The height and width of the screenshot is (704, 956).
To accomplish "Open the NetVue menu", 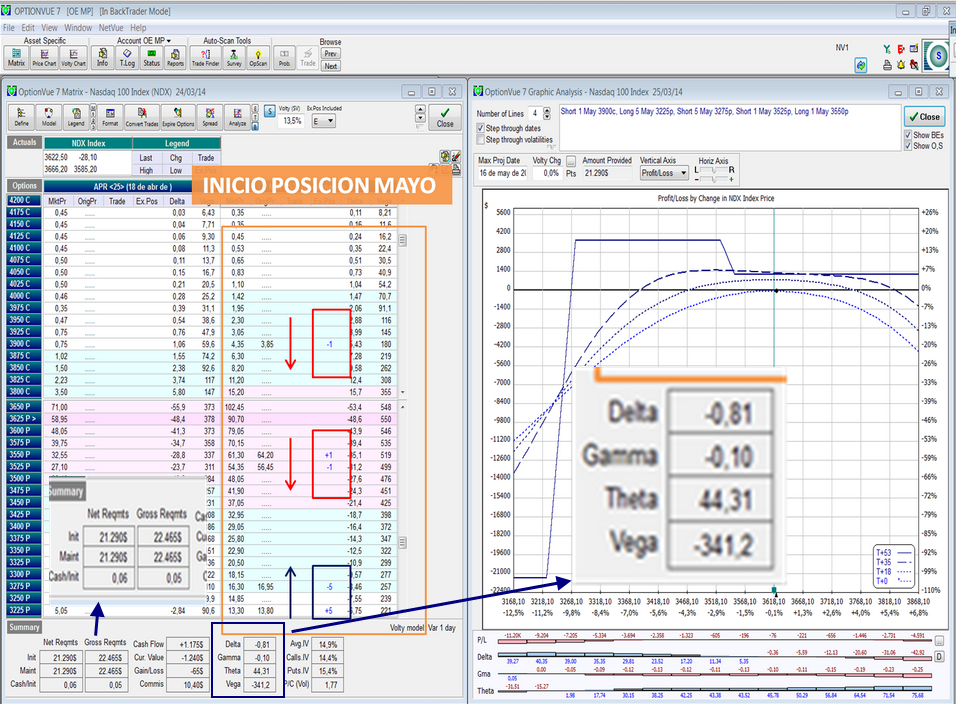I will click(x=111, y=27).
